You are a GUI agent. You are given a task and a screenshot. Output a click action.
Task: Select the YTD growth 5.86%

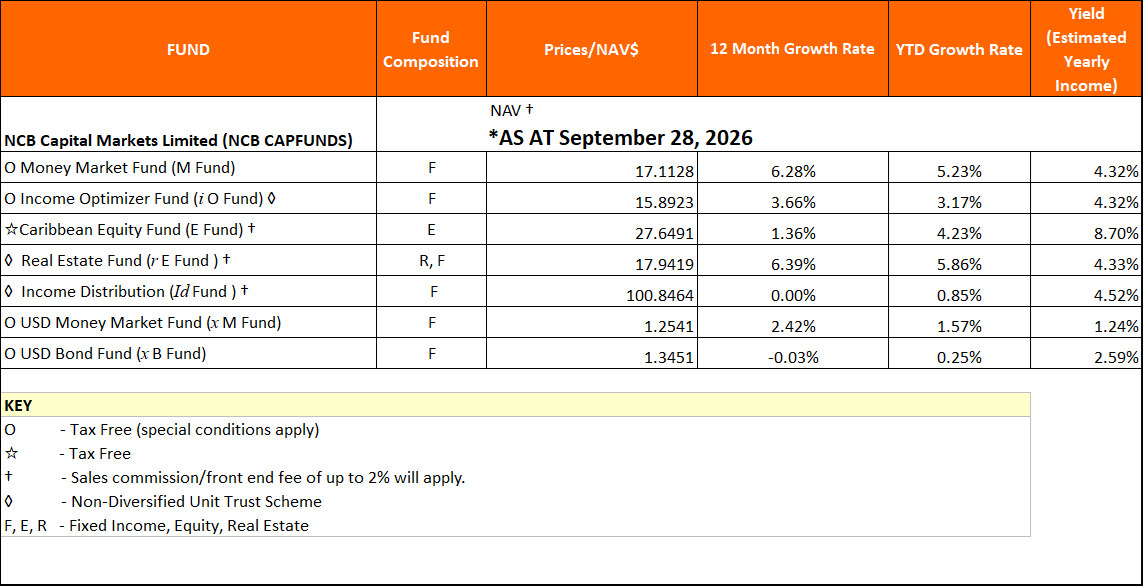[960, 265]
